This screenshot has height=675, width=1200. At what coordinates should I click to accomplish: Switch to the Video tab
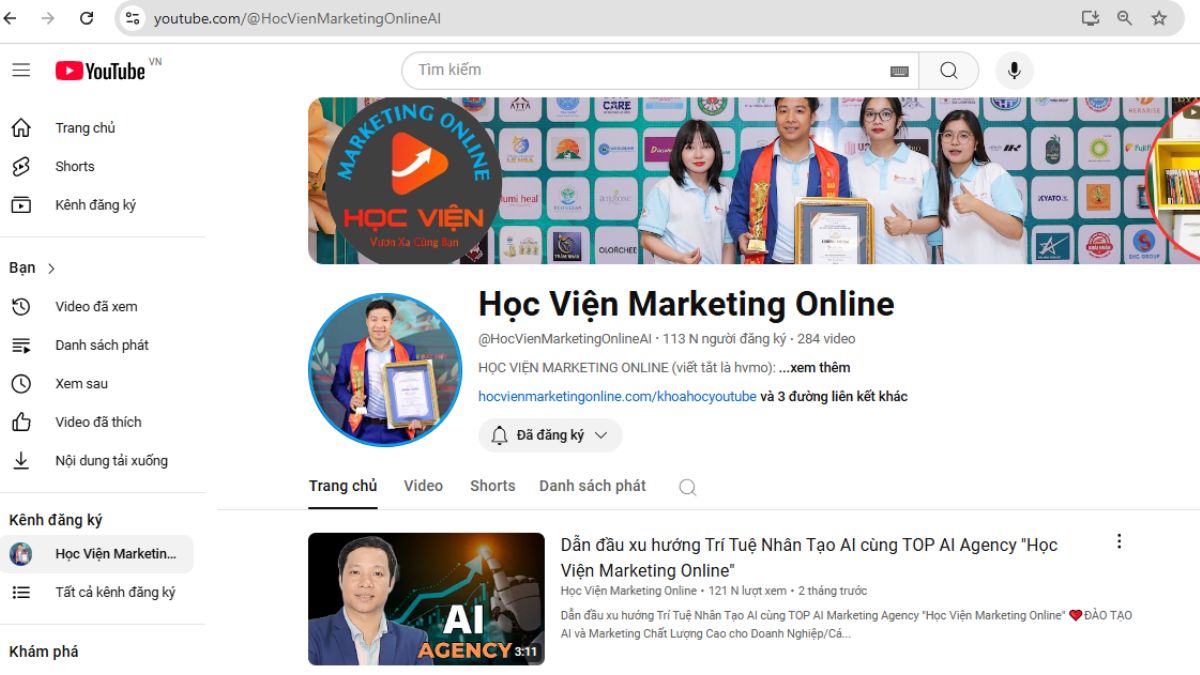point(423,486)
